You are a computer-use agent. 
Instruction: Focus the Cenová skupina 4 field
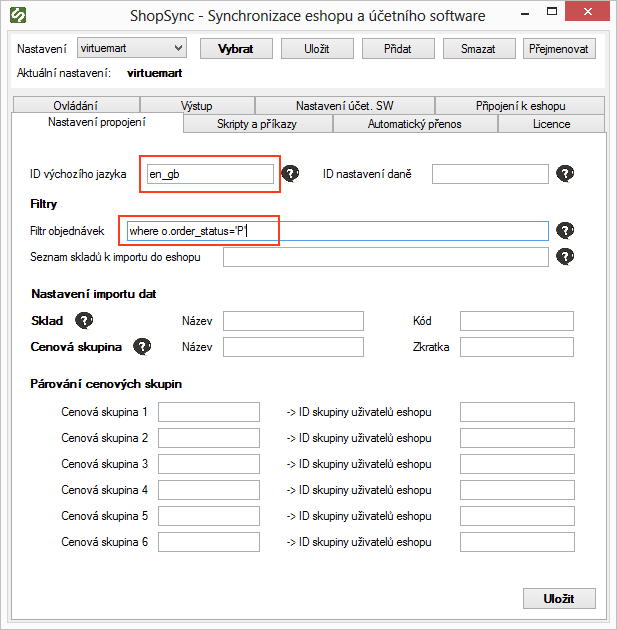coord(209,490)
